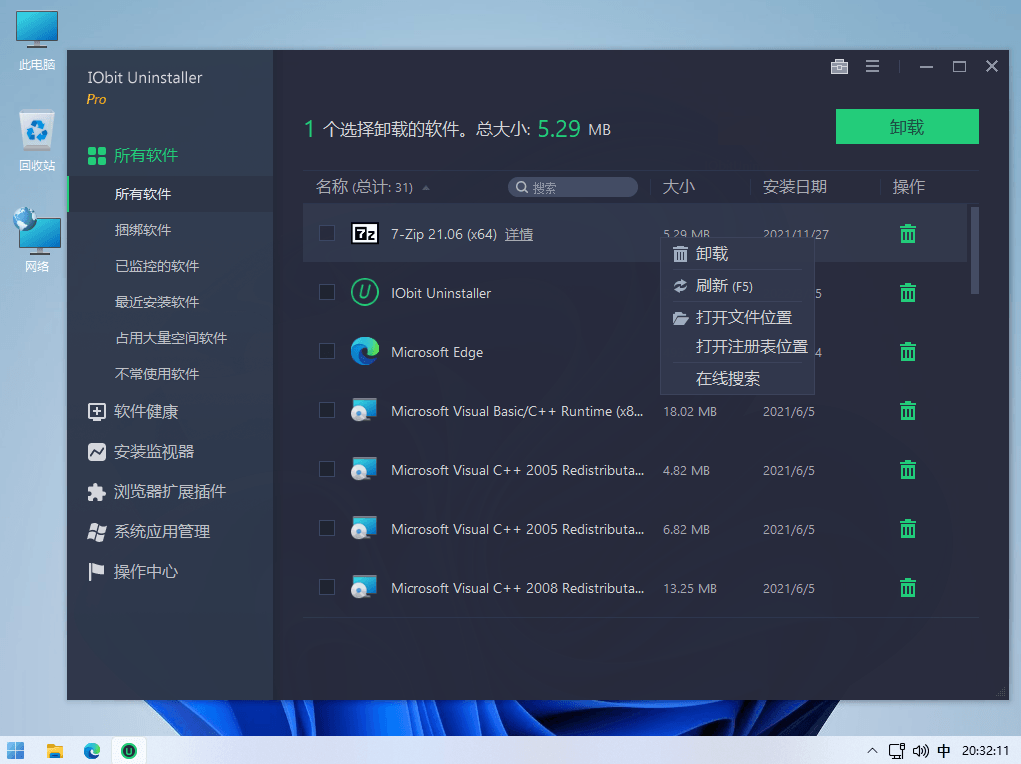This screenshot has width=1021, height=764.
Task: Click the network icon in system tray
Action: [x=897, y=751]
